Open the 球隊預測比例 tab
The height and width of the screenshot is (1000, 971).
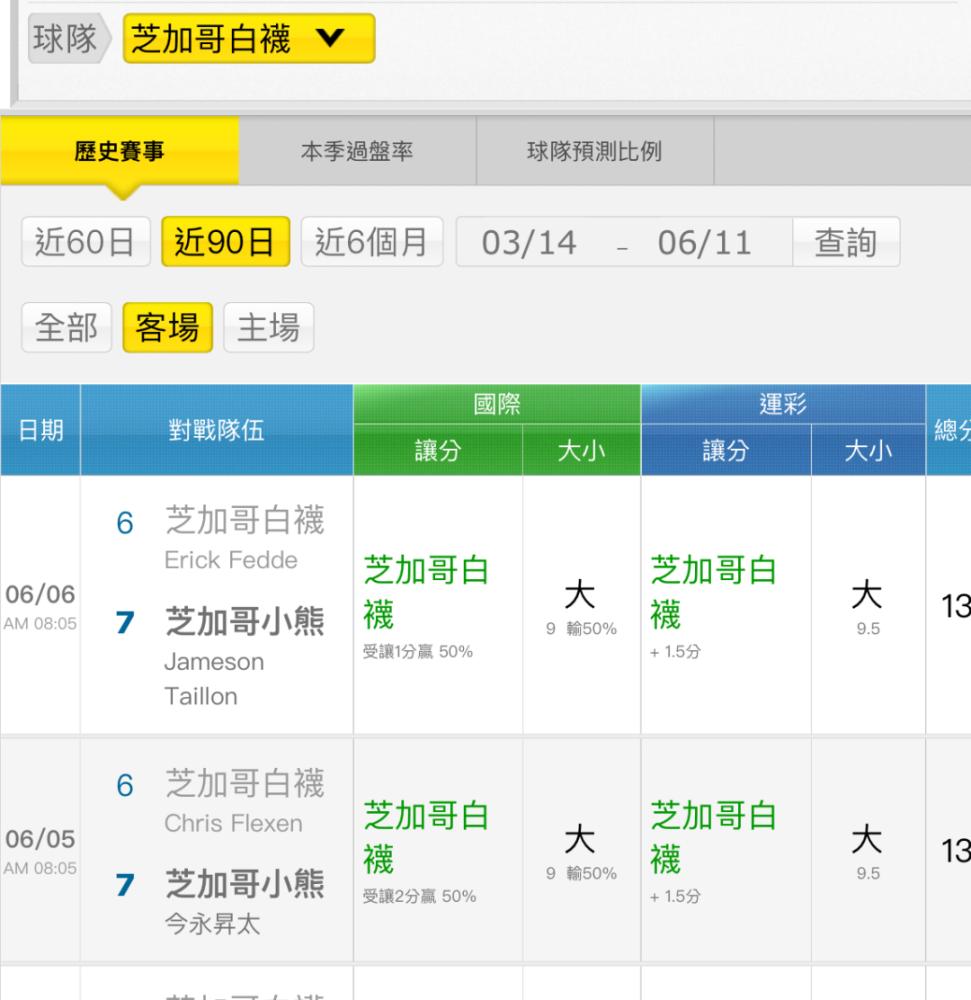(x=594, y=151)
